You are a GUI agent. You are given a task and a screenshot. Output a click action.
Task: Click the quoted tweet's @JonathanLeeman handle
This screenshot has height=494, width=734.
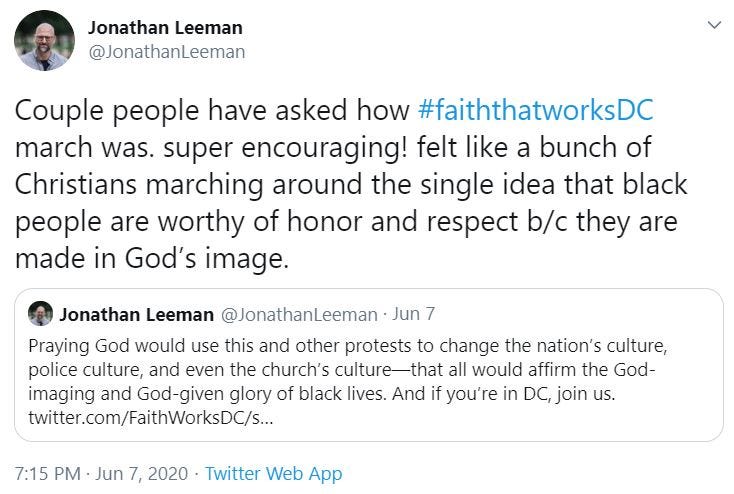pos(297,314)
